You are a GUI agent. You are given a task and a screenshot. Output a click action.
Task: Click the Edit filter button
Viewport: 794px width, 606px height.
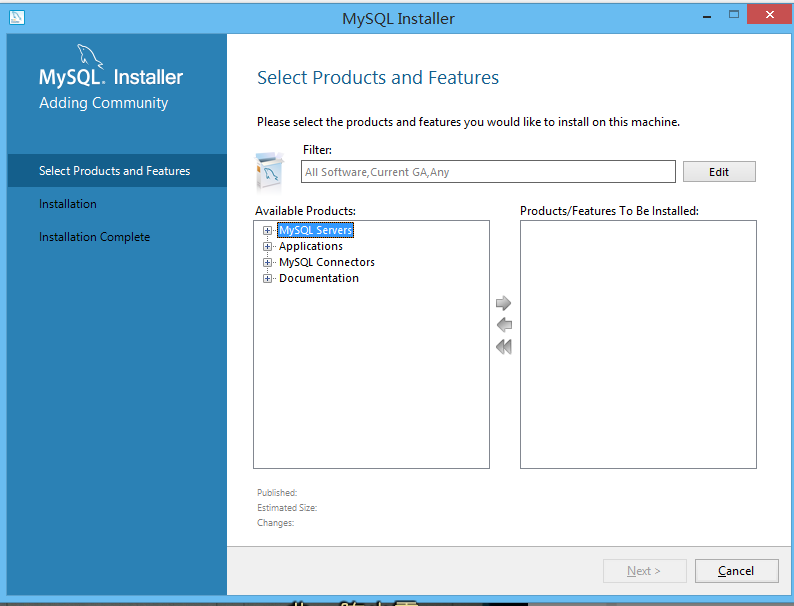coord(719,172)
